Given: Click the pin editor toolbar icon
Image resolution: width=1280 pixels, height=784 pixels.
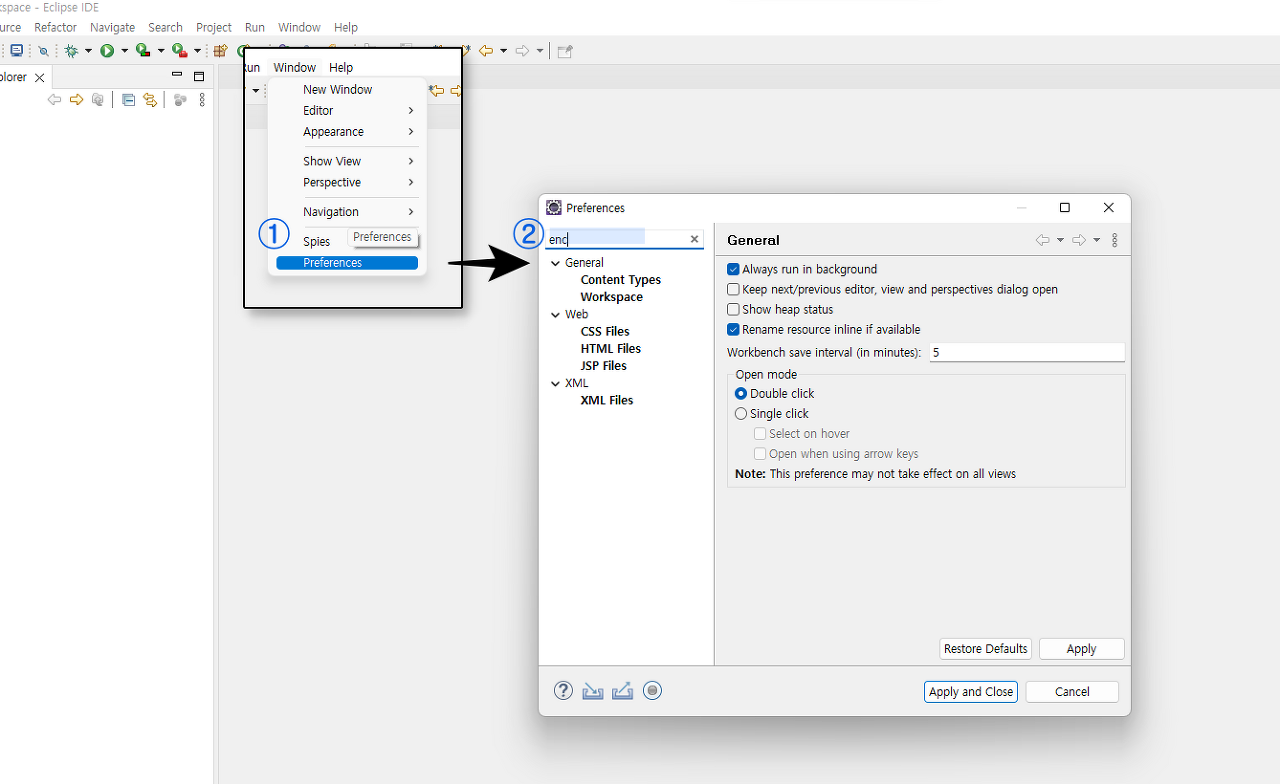Looking at the screenshot, I should [565, 51].
